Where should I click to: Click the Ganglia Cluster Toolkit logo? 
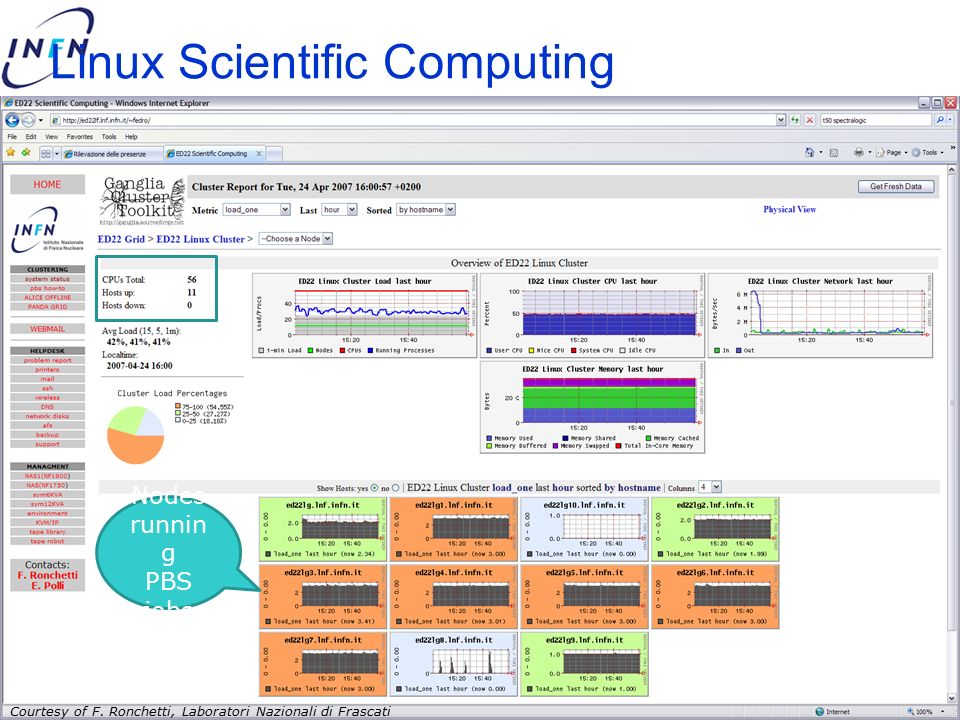[142, 201]
